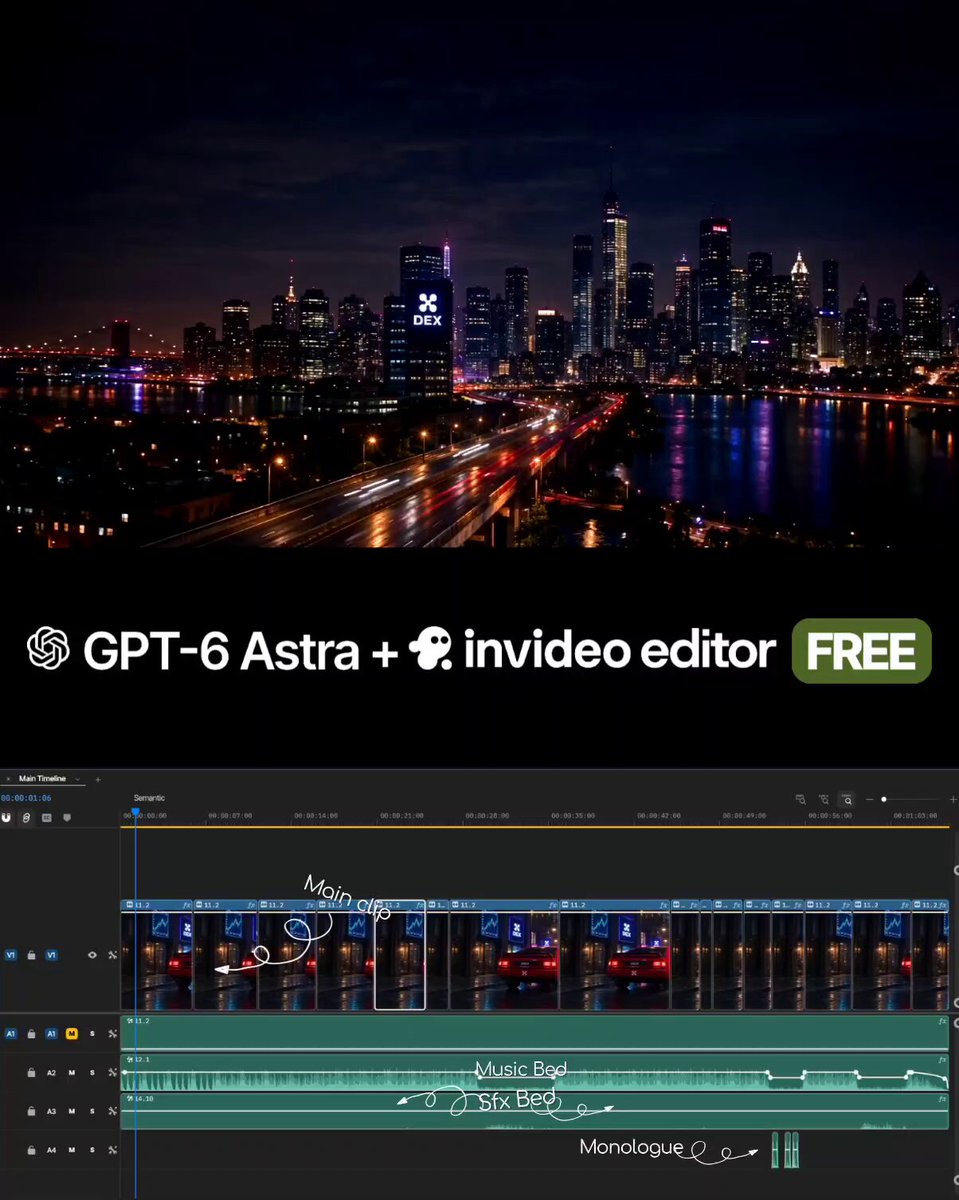This screenshot has height=1200, width=959.
Task: Add a new timeline tab with plus
Action: pyautogui.click(x=98, y=779)
